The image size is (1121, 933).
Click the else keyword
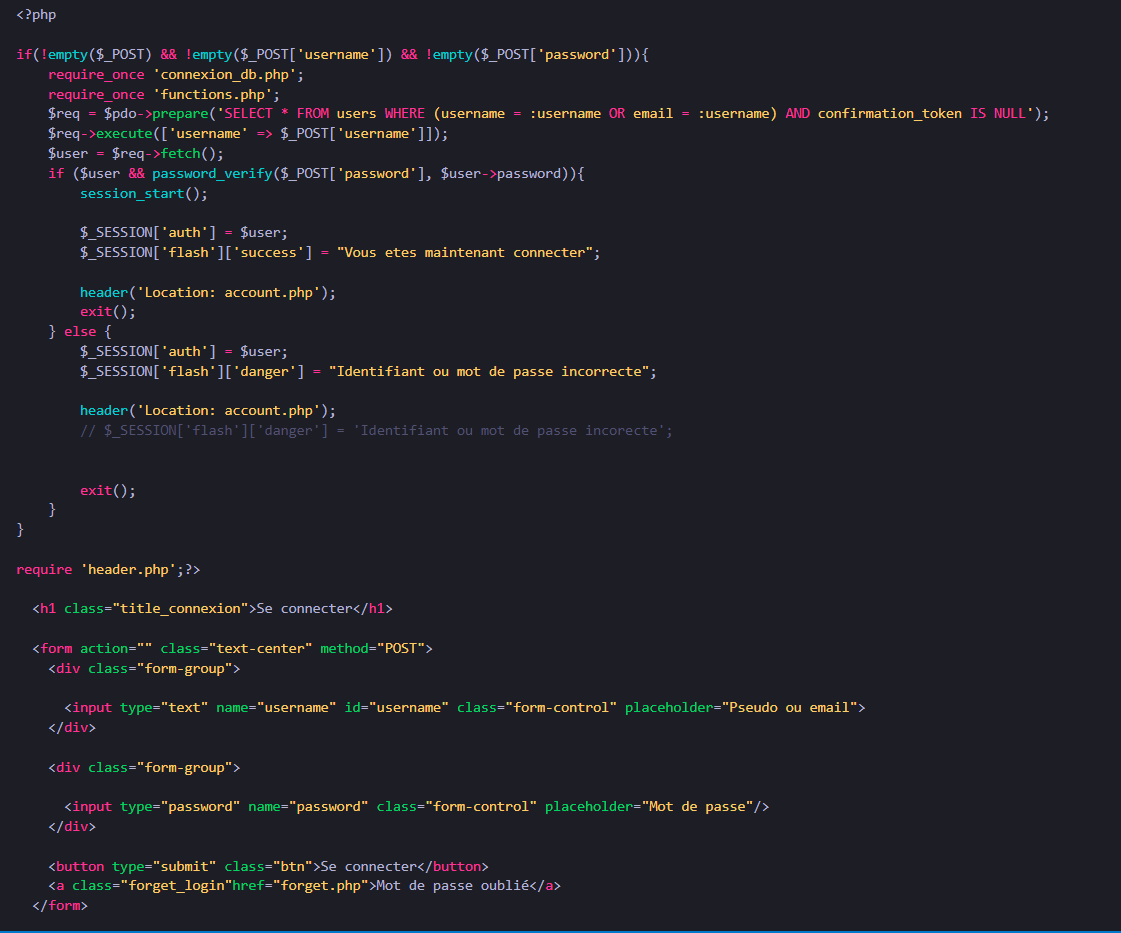pyautogui.click(x=80, y=332)
